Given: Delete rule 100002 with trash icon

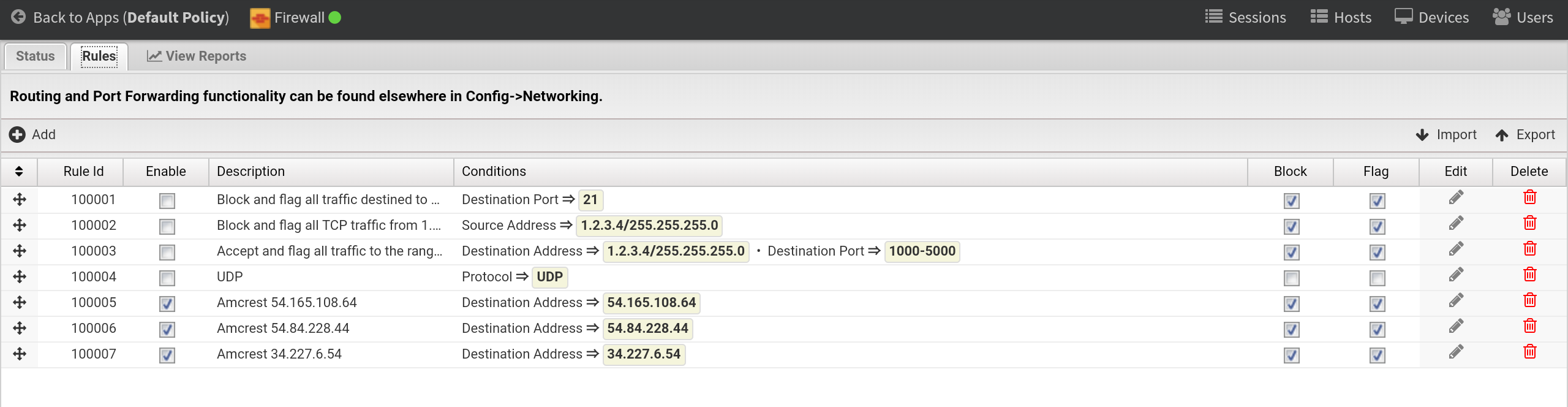Looking at the screenshot, I should click(x=1529, y=223).
